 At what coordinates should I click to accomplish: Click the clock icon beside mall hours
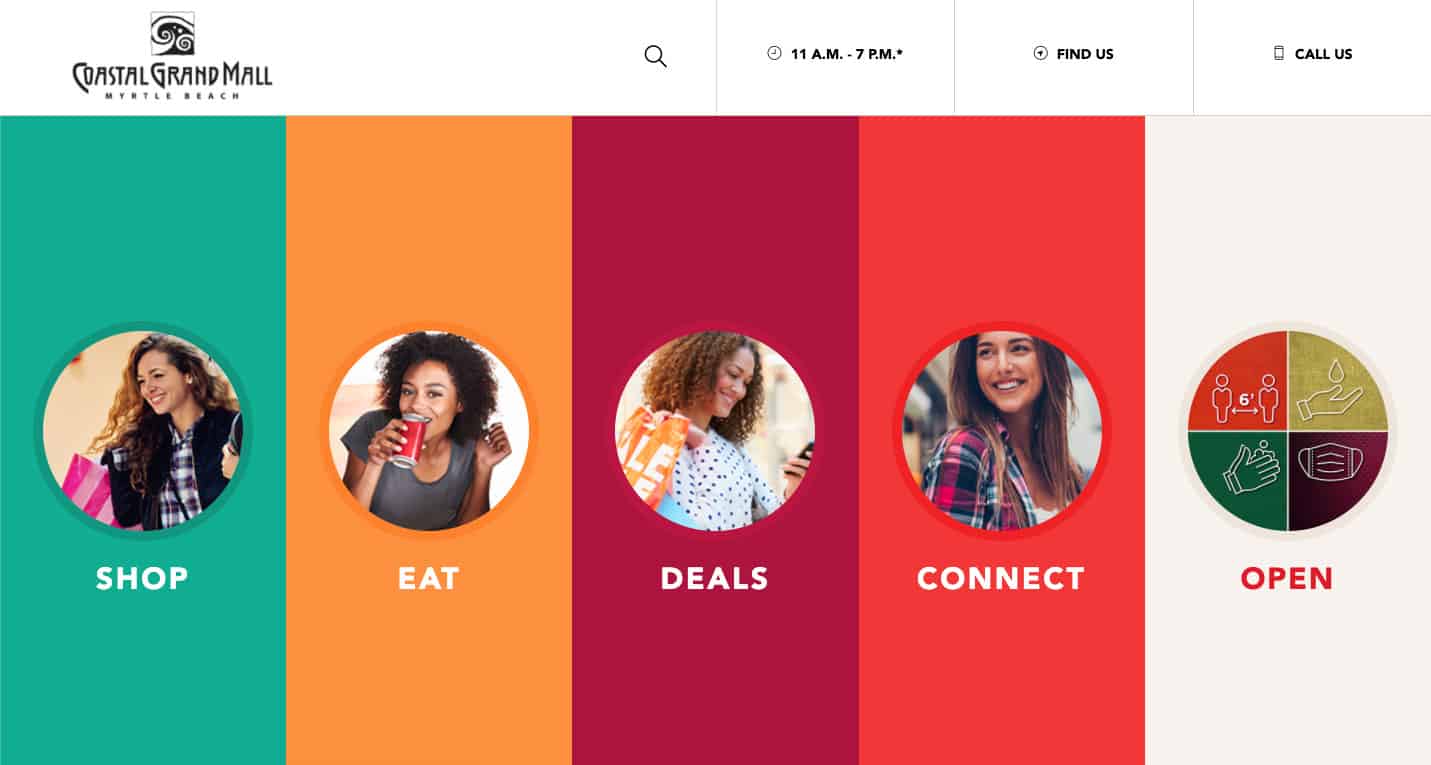pyautogui.click(x=774, y=54)
